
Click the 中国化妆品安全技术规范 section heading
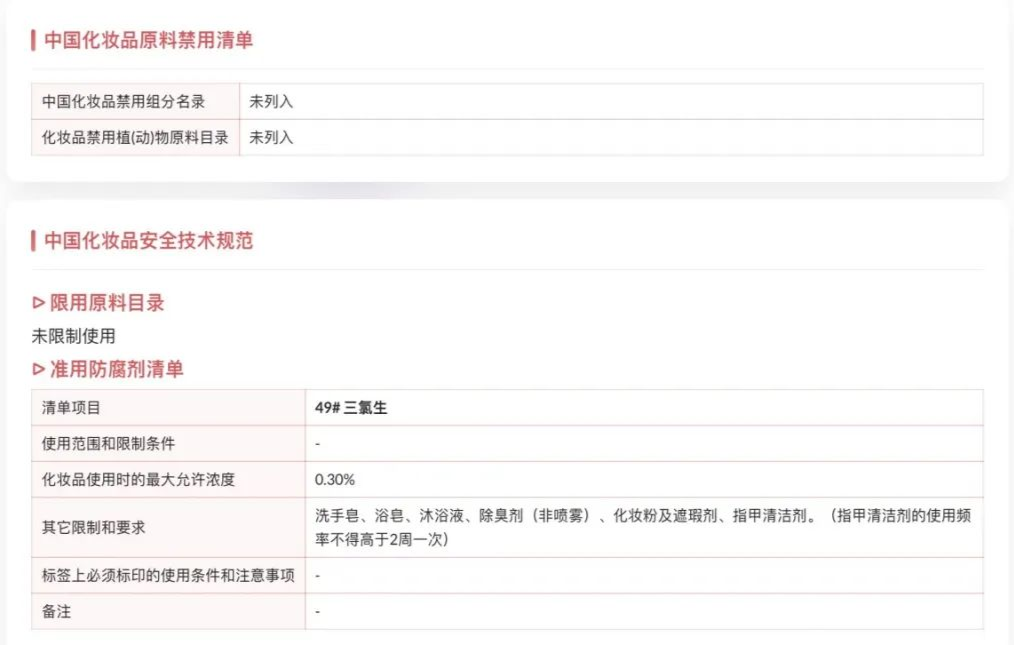[x=148, y=241]
